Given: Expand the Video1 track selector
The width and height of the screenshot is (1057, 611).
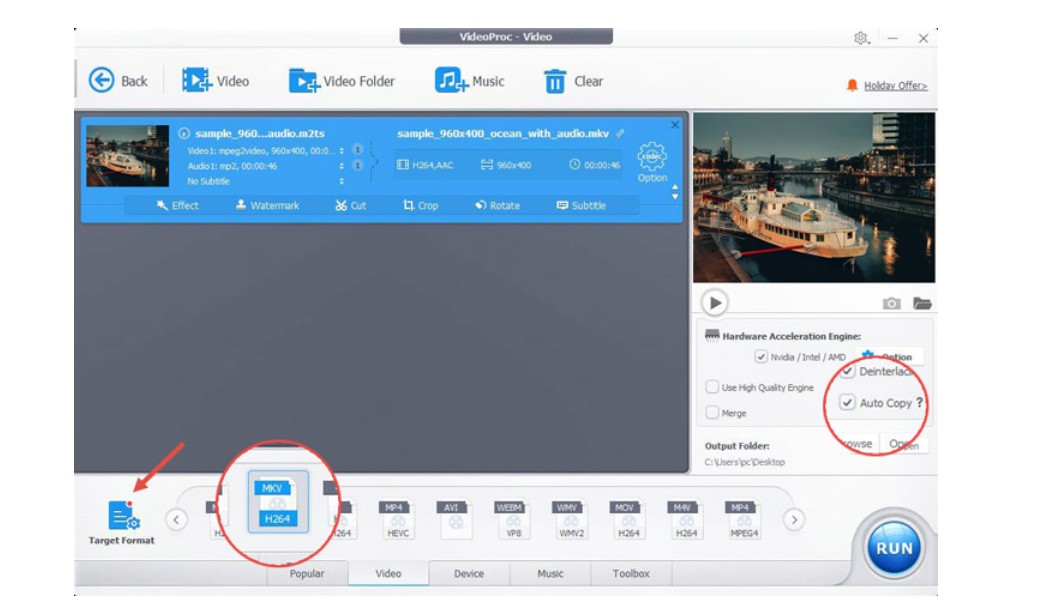Looking at the screenshot, I should [x=342, y=150].
